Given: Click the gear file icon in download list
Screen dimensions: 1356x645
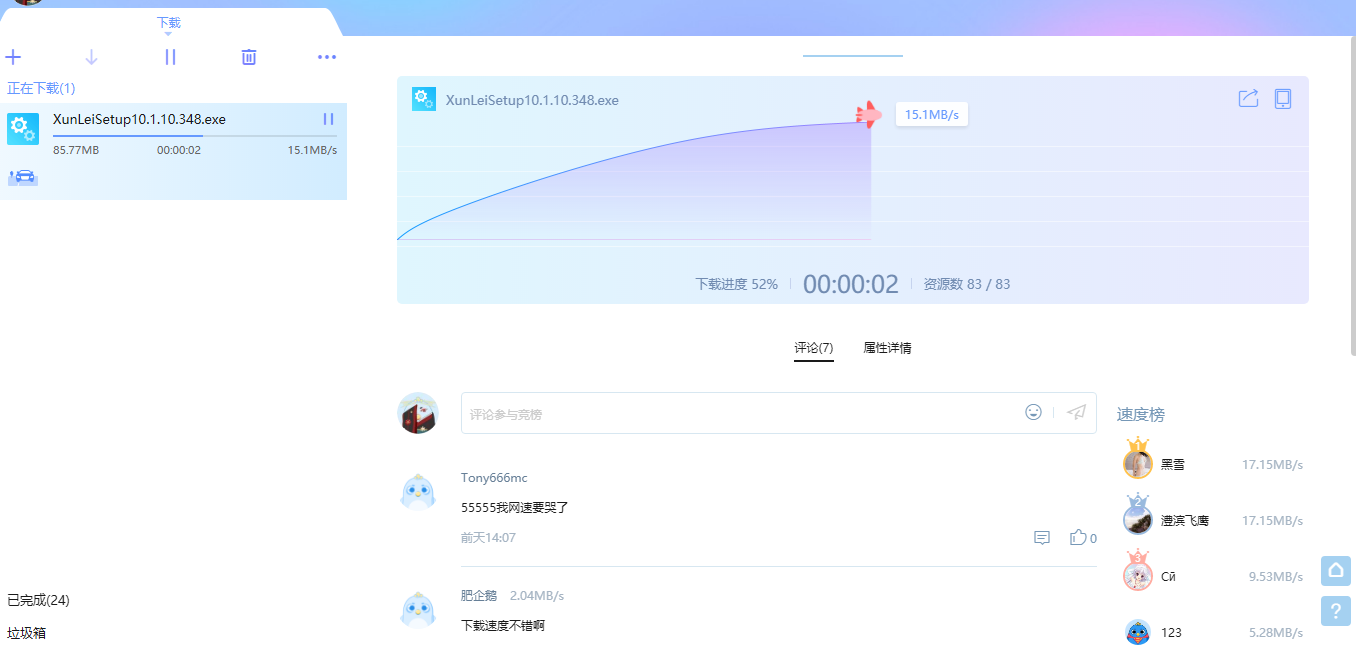Looking at the screenshot, I should coord(23,129).
